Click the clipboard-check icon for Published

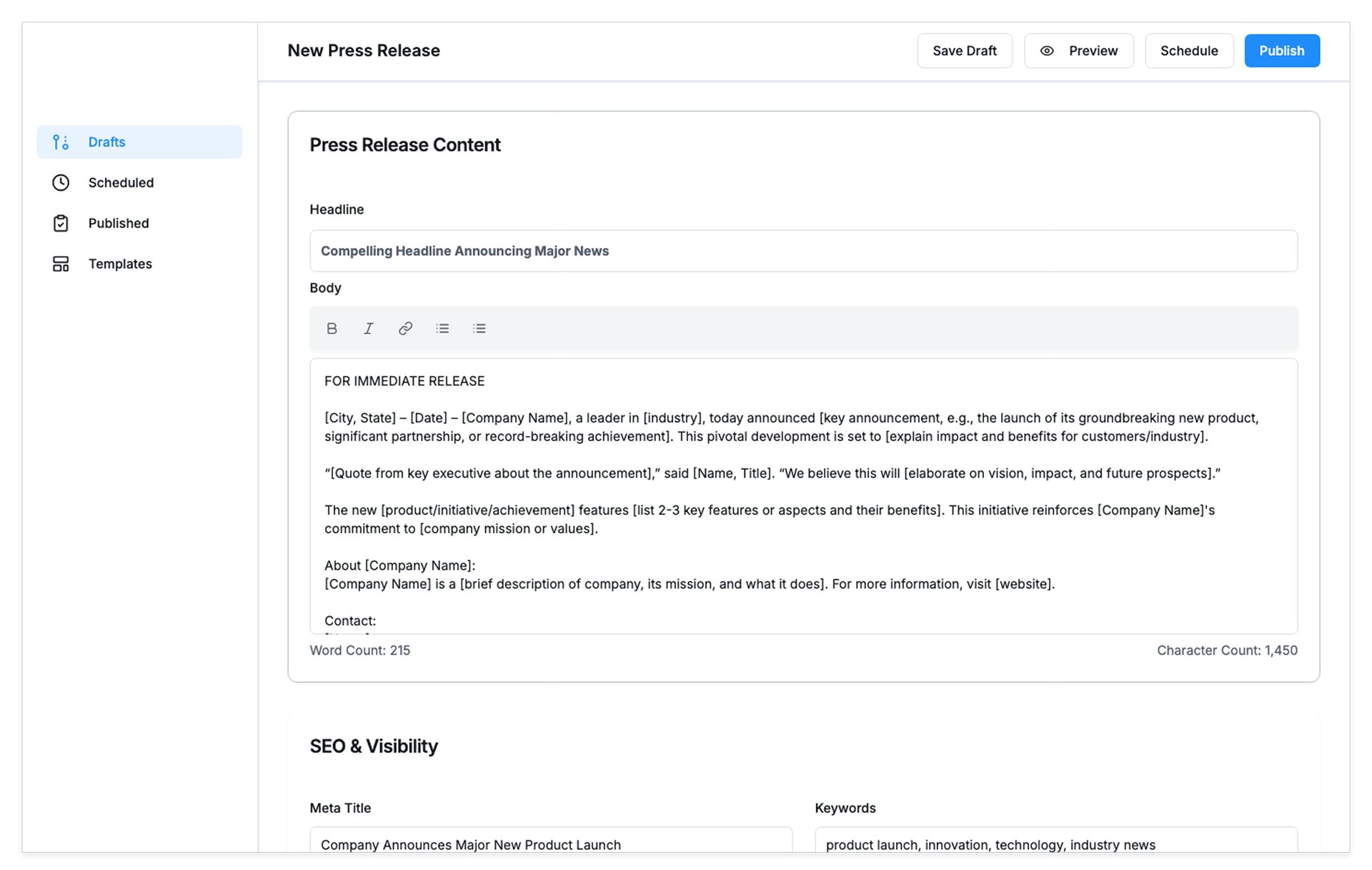[61, 223]
